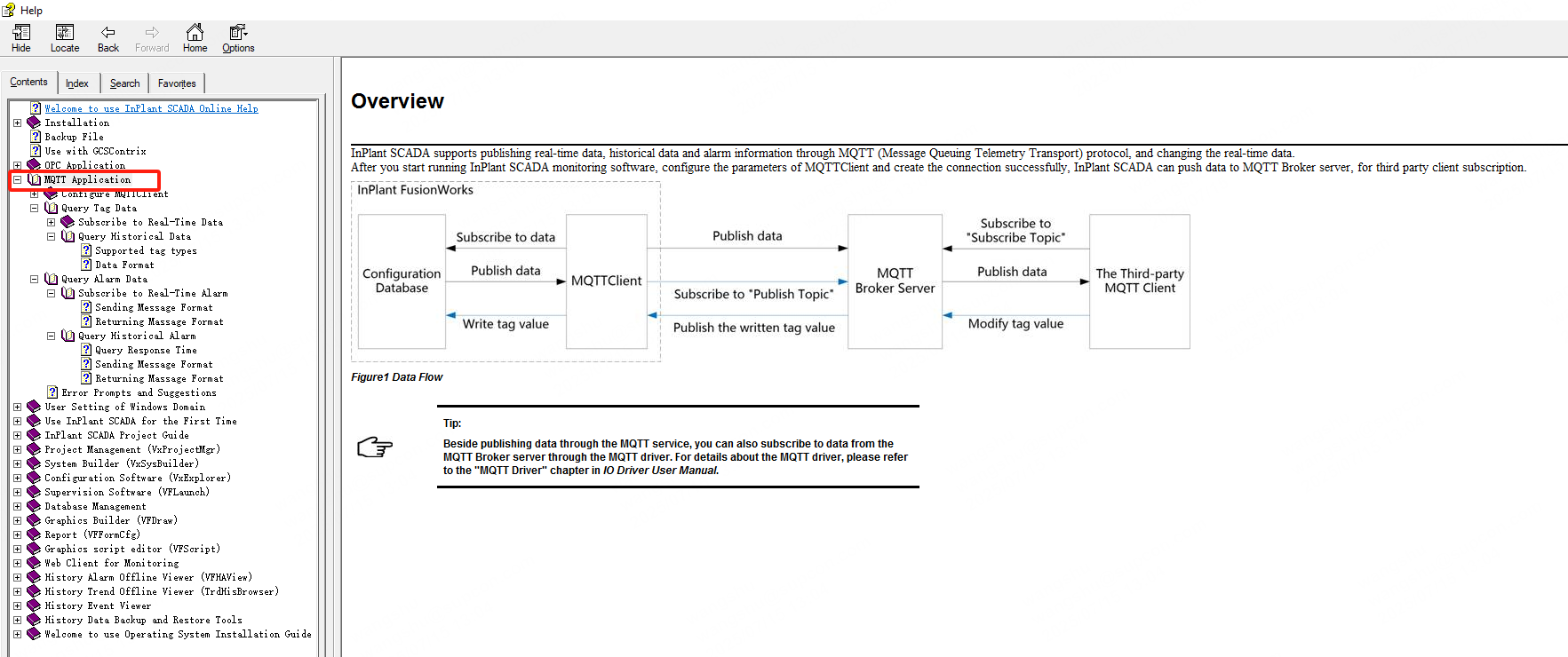This screenshot has width=1568, height=657.
Task: Expand Subscribe to Real-Time Data node
Action: (x=51, y=222)
